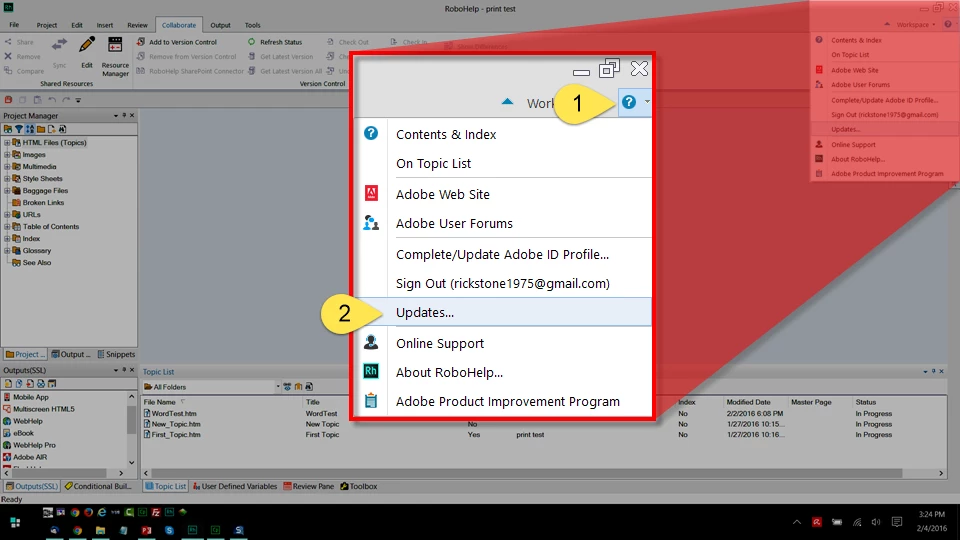Sort by the File Name column header
Viewport: 960px width, 540px height.
pyautogui.click(x=159, y=402)
